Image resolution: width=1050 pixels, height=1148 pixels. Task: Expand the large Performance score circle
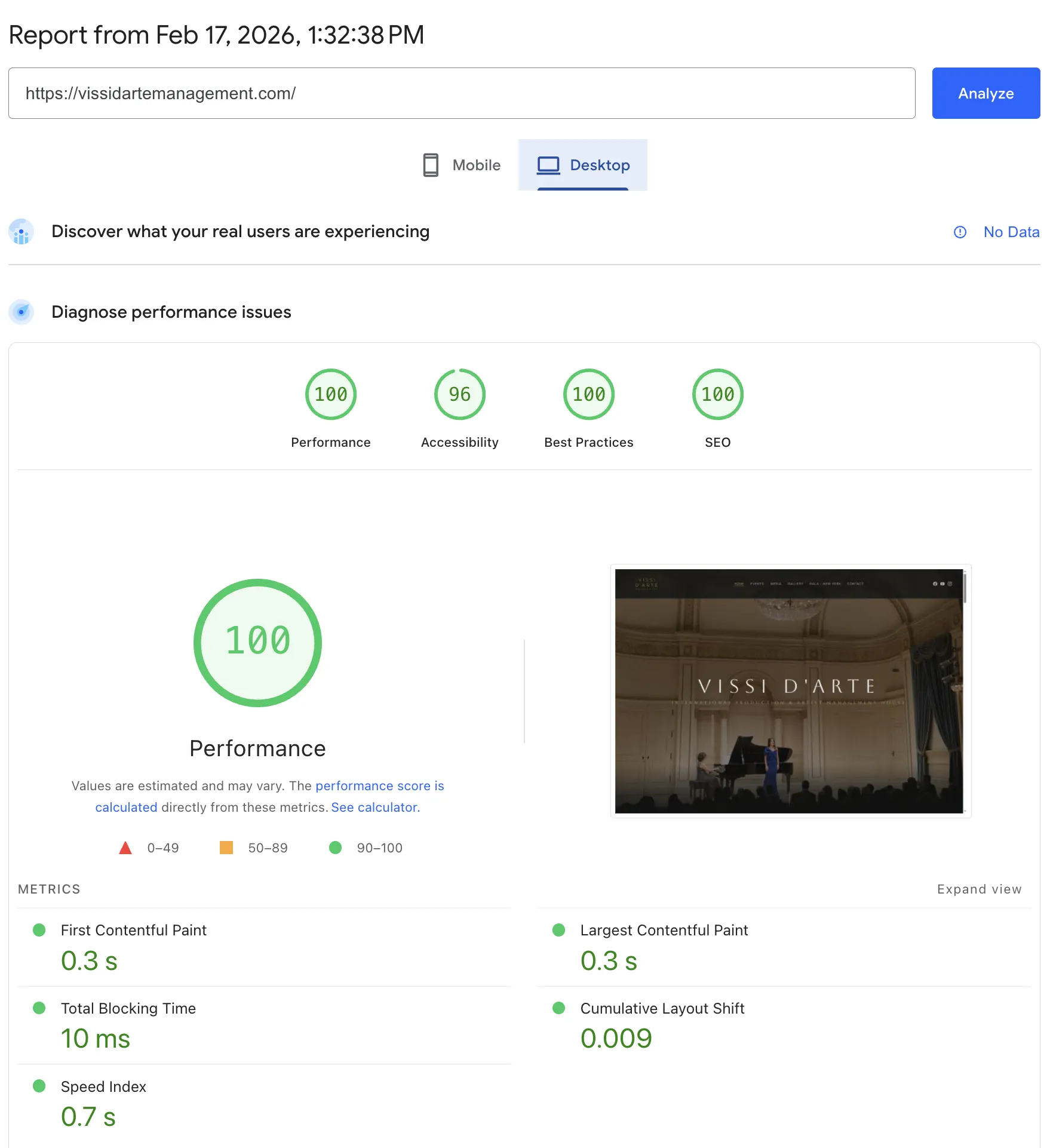tap(257, 642)
